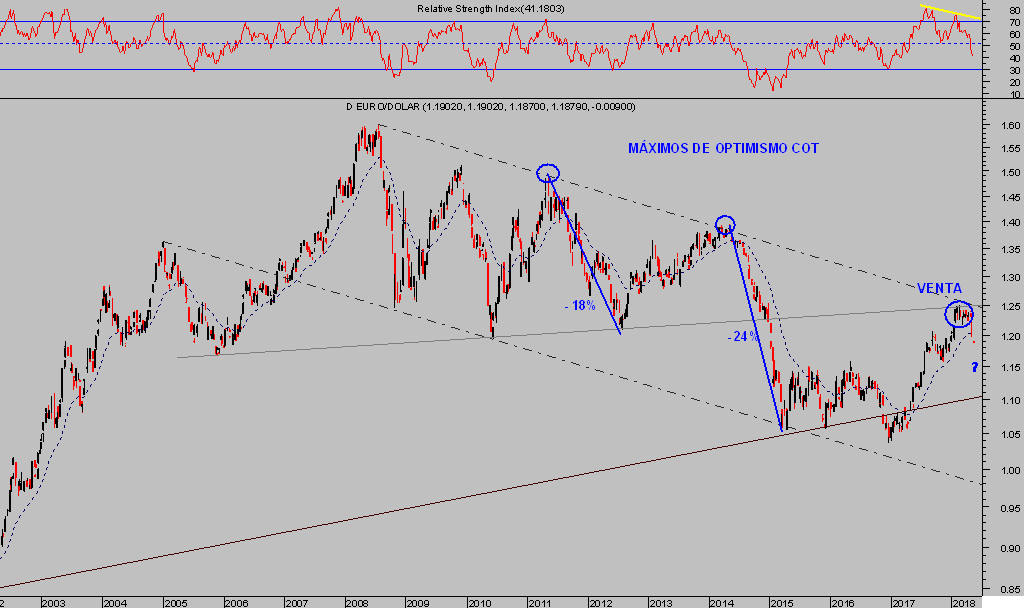Screen dimensions: 1024x608
Task: Click the 2015 year label on time axis
Action: pyautogui.click(x=781, y=602)
